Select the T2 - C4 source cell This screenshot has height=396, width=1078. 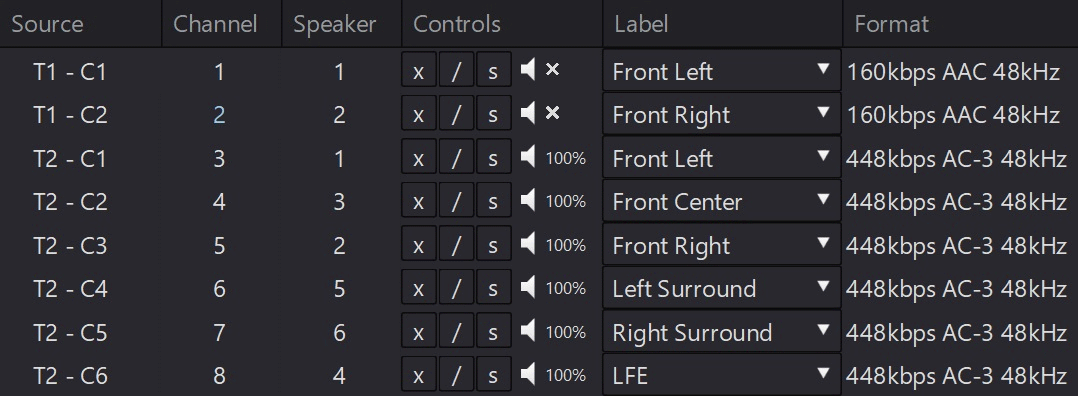[x=70, y=288]
